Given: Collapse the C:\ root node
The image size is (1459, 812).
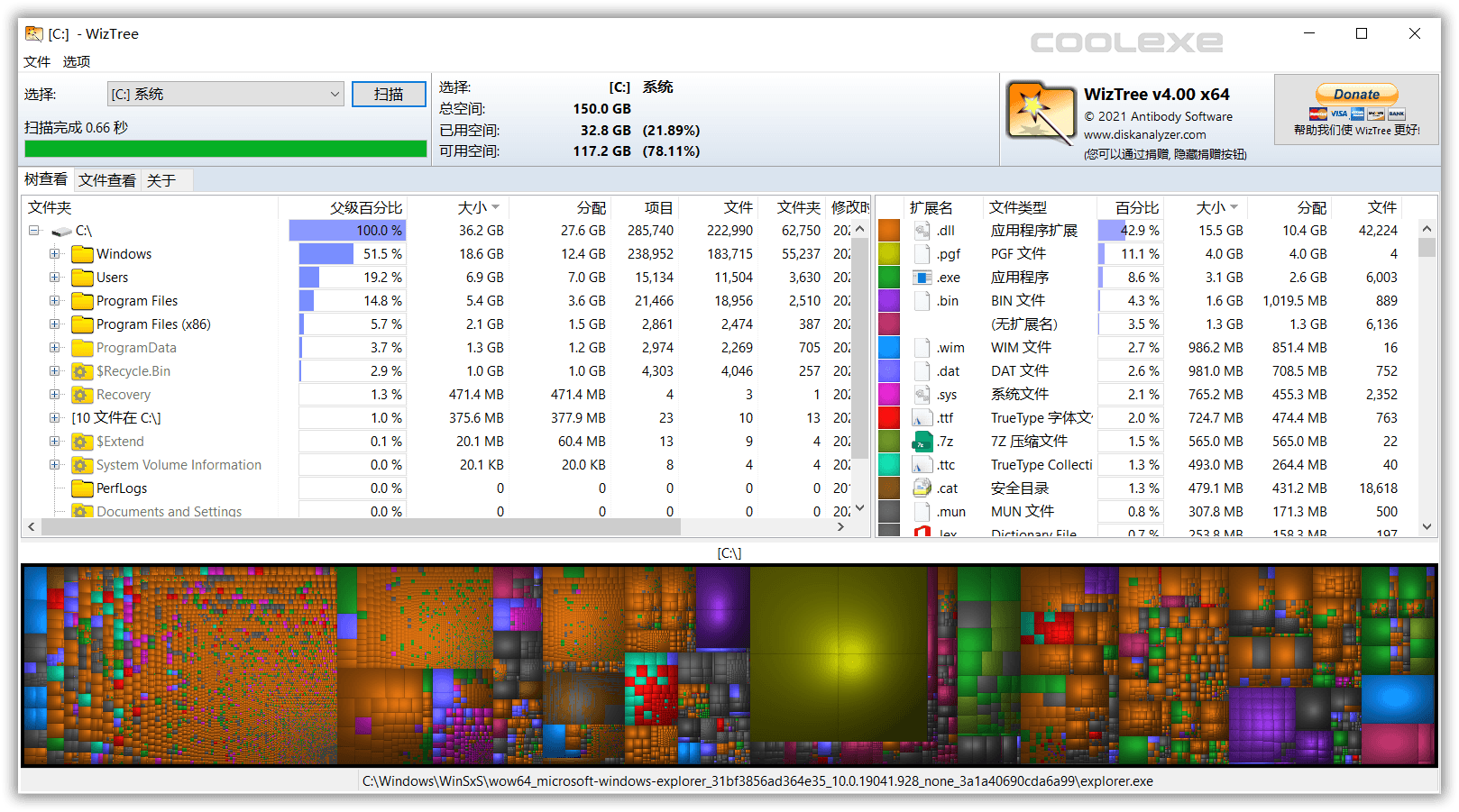Looking at the screenshot, I should pyautogui.click(x=33, y=230).
